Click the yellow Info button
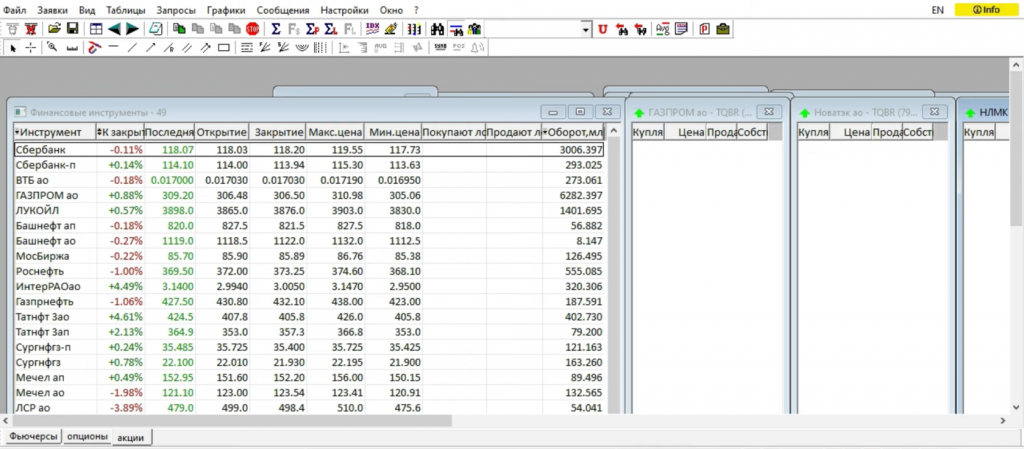Screen dimensions: 1024x449 [x=986, y=10]
